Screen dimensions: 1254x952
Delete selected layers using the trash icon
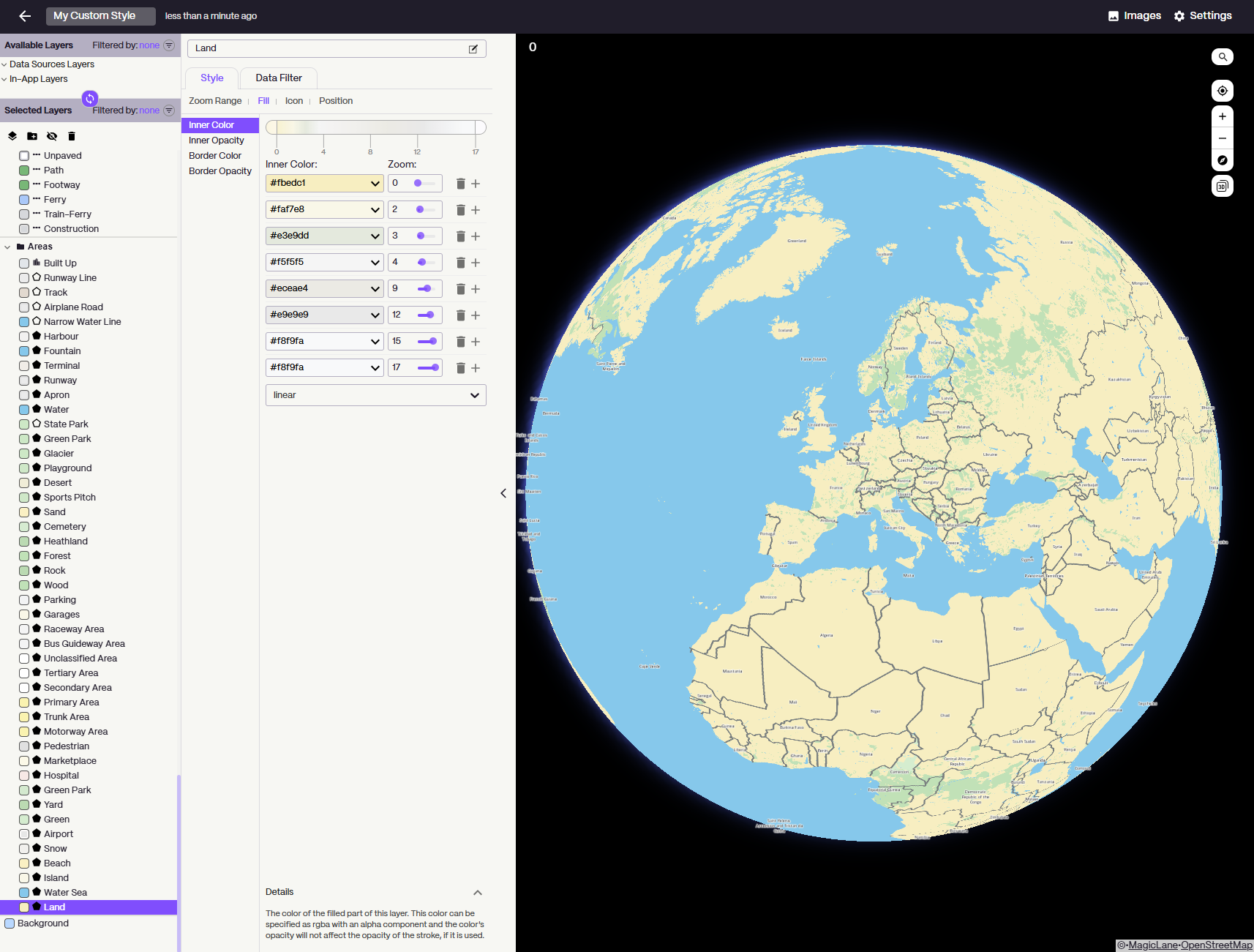71,136
